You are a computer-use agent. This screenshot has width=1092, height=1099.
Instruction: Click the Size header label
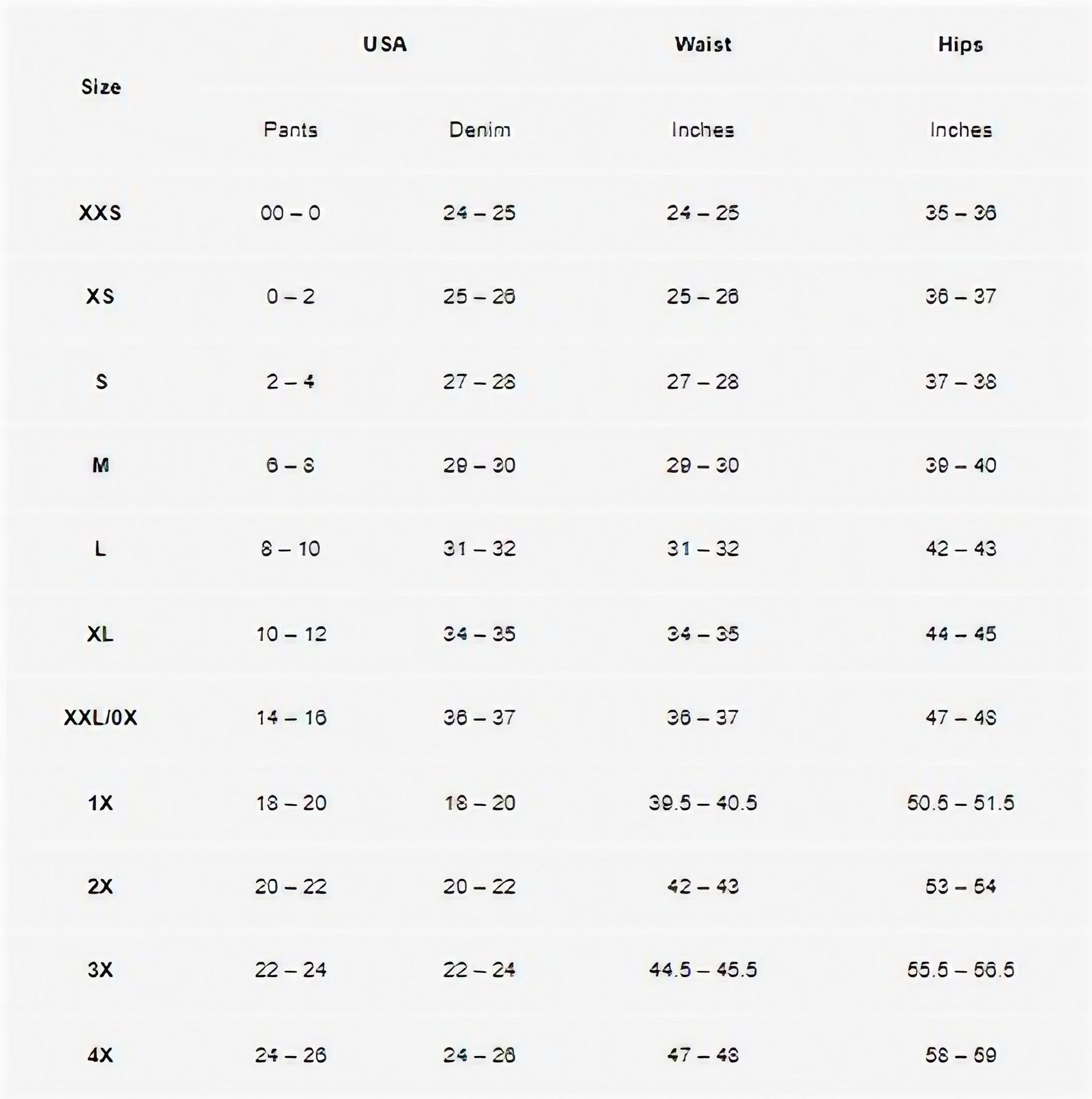pos(101,87)
